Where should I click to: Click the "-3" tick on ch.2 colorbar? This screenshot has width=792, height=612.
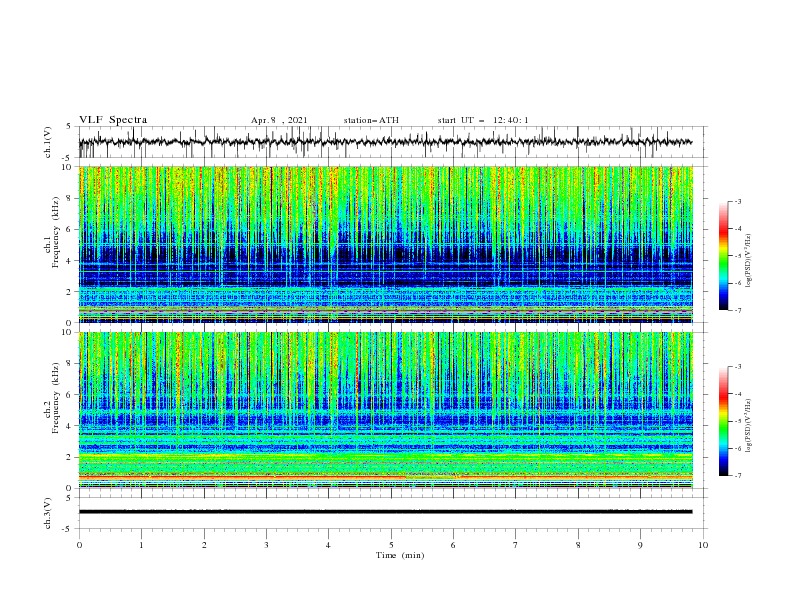[x=737, y=367]
